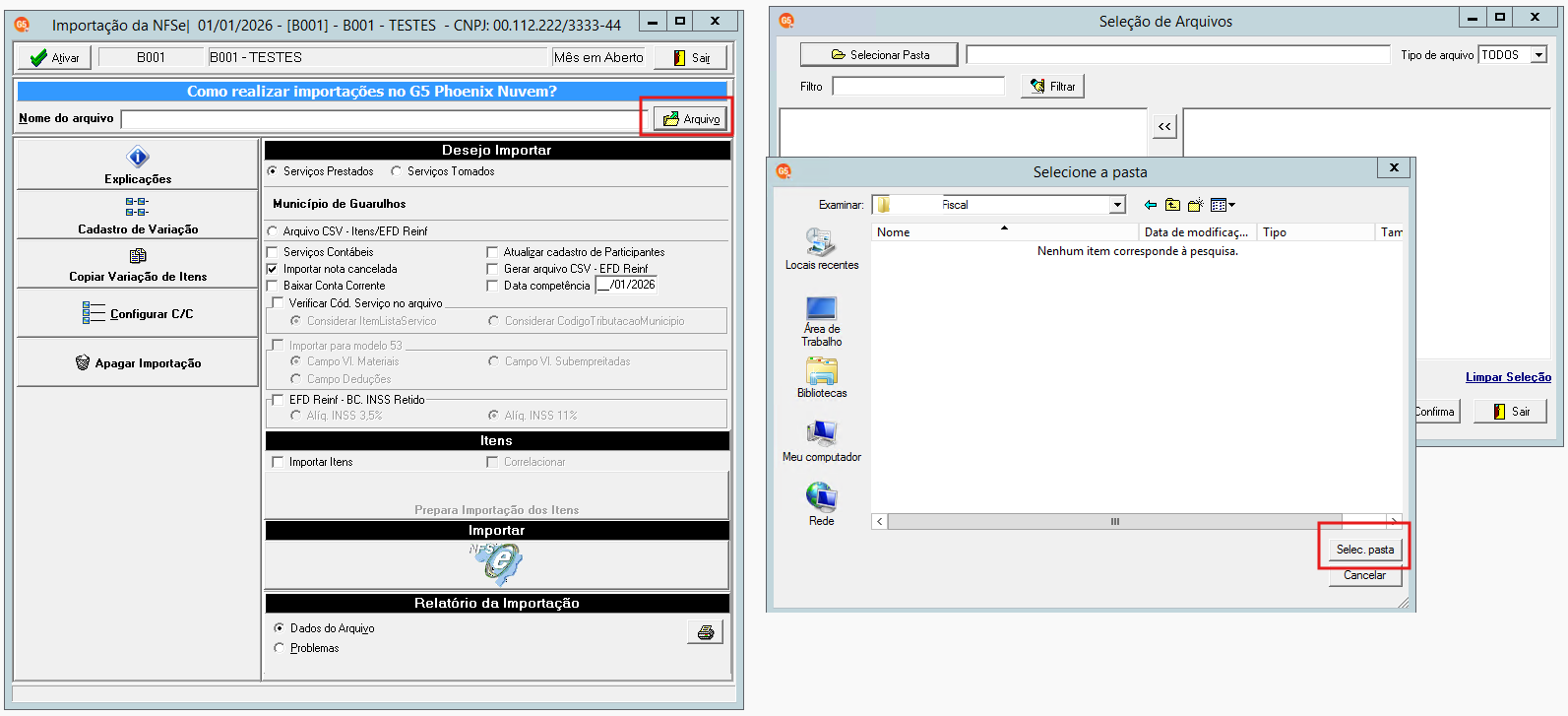Click the Selec. pasta button

point(1364,550)
